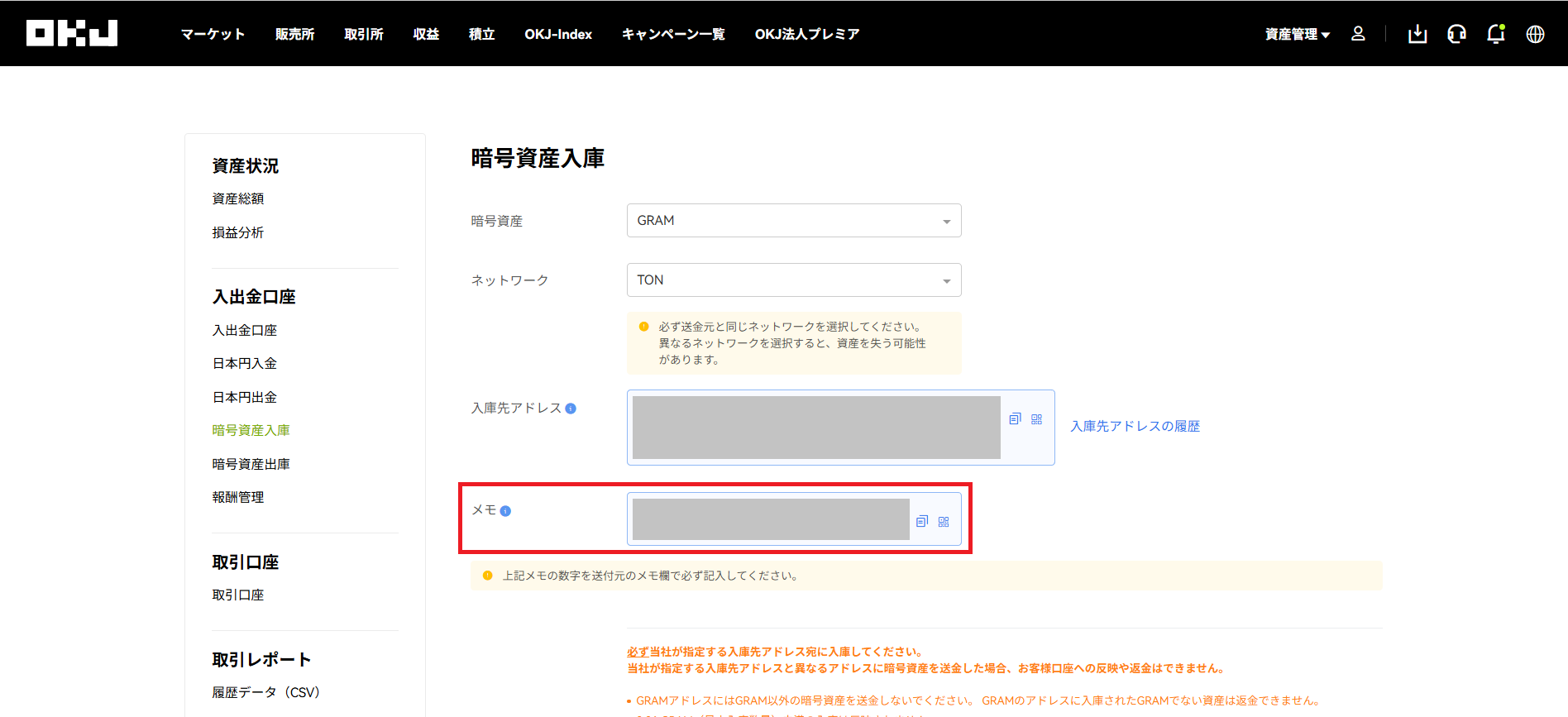Go to 暗号資産出庫 in sidebar
The width and height of the screenshot is (1568, 717).
click(x=251, y=464)
